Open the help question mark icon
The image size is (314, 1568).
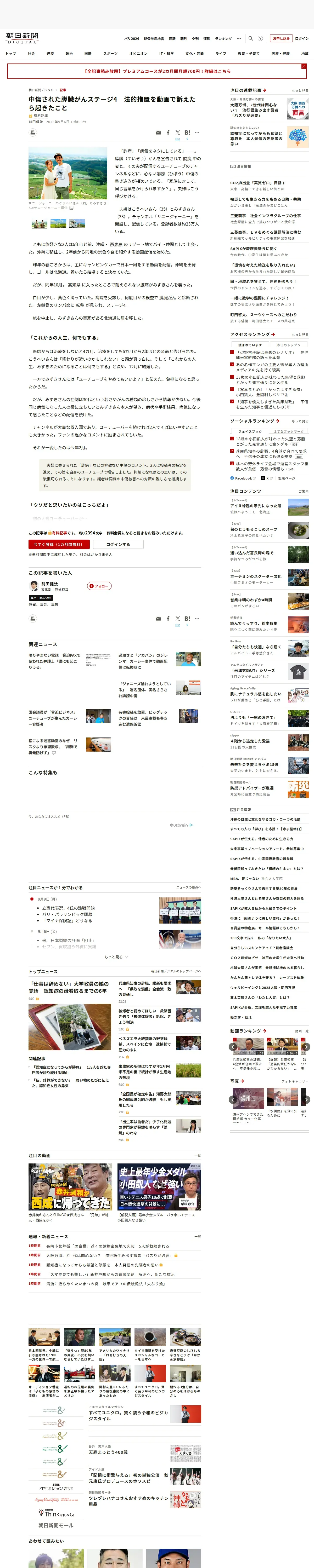(260, 38)
